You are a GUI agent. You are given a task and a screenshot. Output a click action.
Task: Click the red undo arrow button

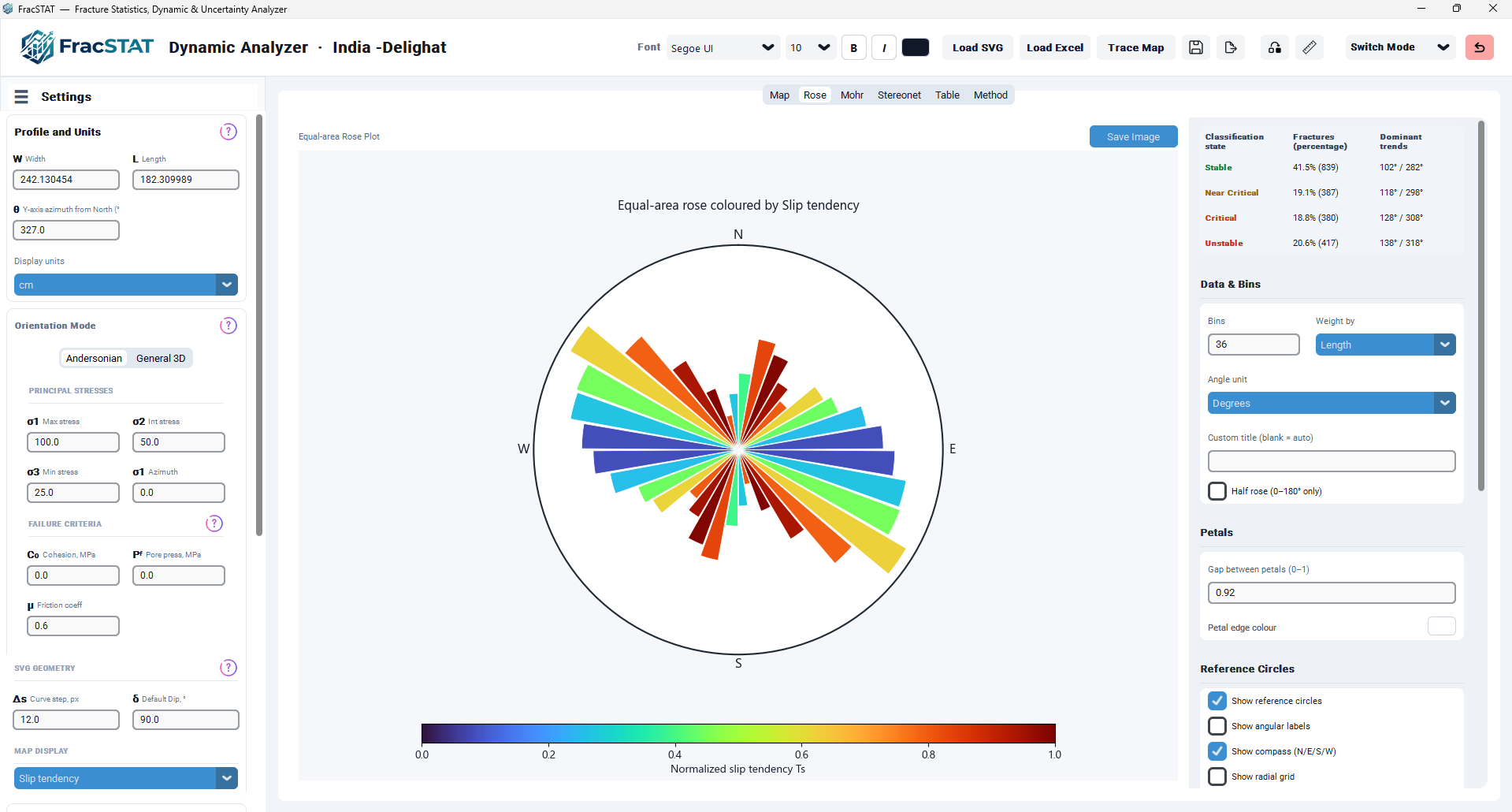(x=1480, y=47)
